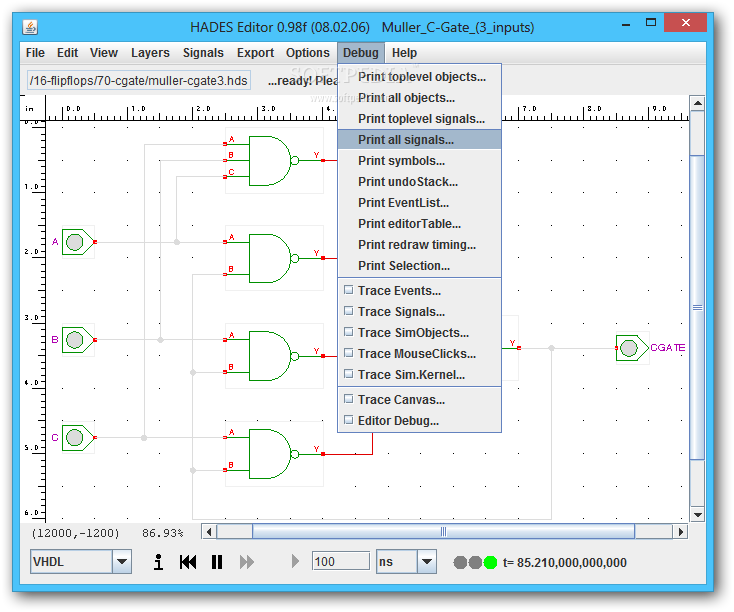Choose Print toplevel objects...
Image resolution: width=734 pixels, height=612 pixels.
(419, 77)
